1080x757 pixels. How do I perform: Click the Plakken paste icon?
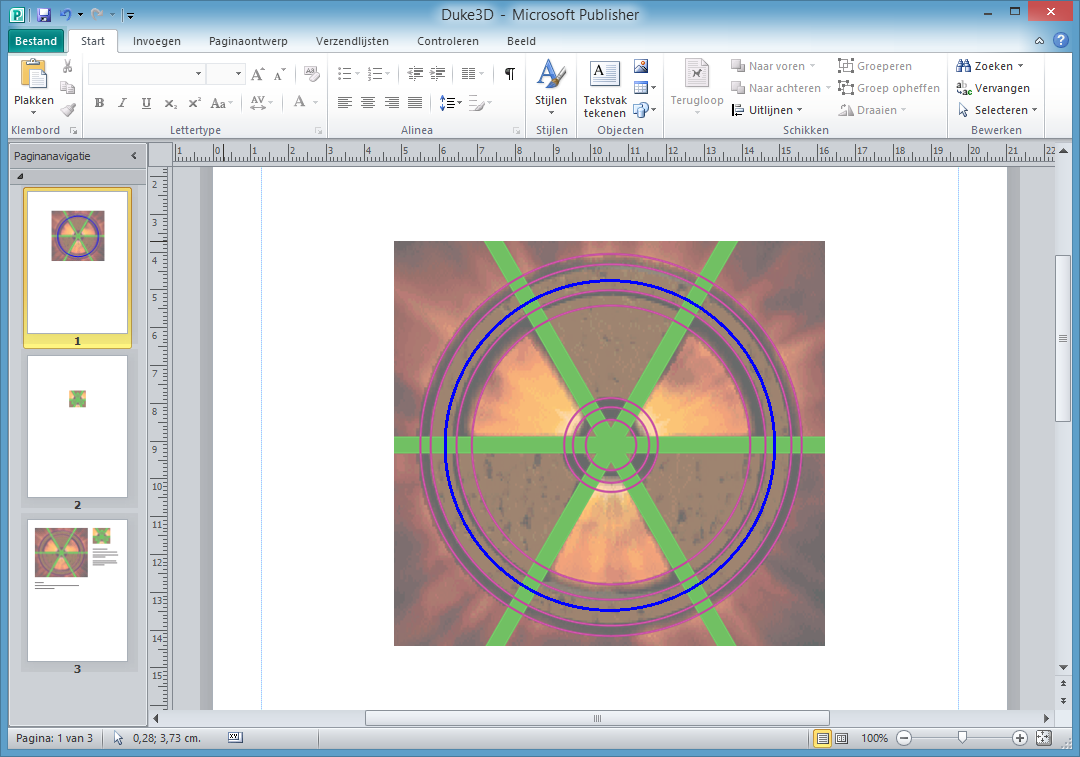click(34, 74)
